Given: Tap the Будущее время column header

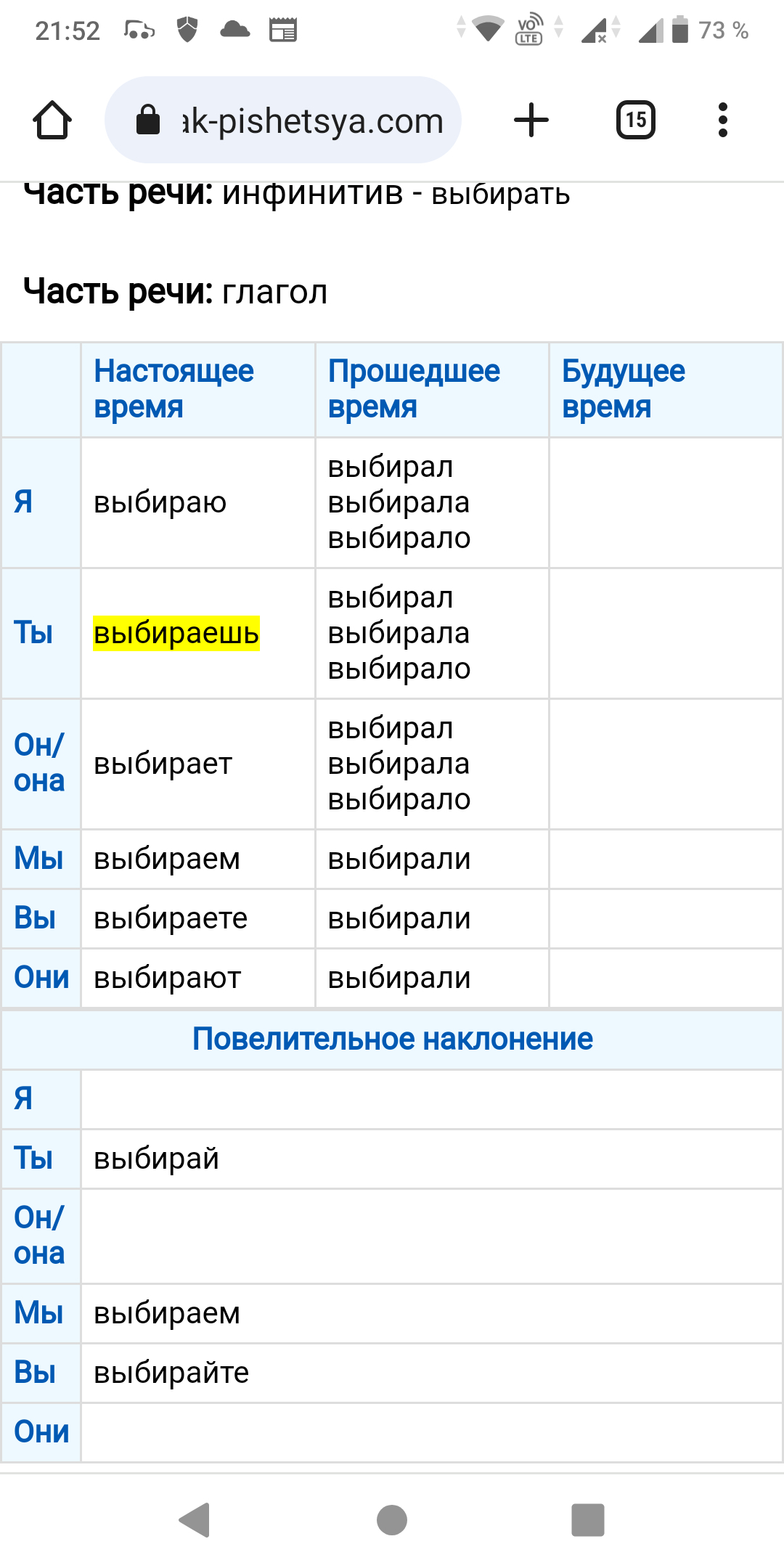Looking at the screenshot, I should pyautogui.click(x=624, y=389).
